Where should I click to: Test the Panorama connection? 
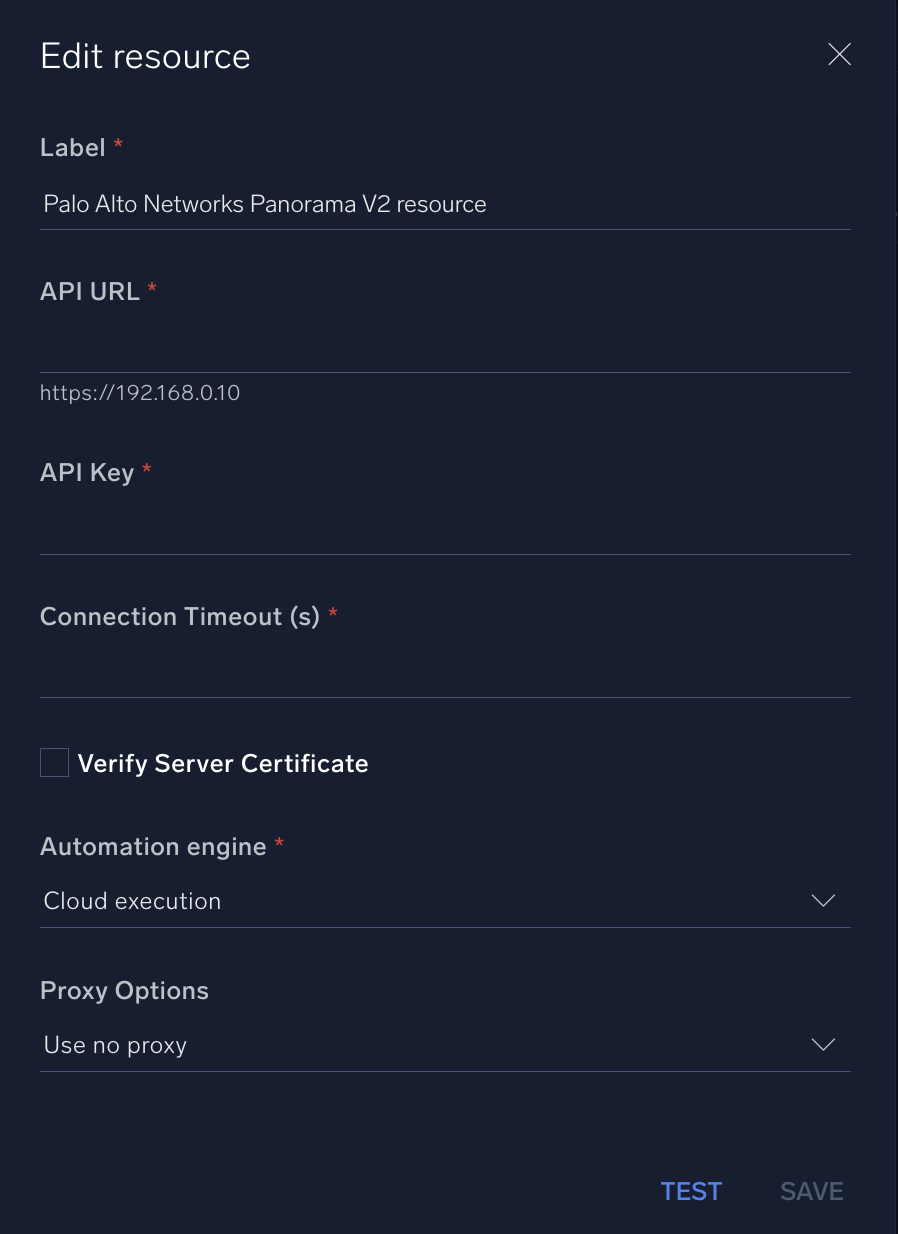pyautogui.click(x=690, y=1191)
